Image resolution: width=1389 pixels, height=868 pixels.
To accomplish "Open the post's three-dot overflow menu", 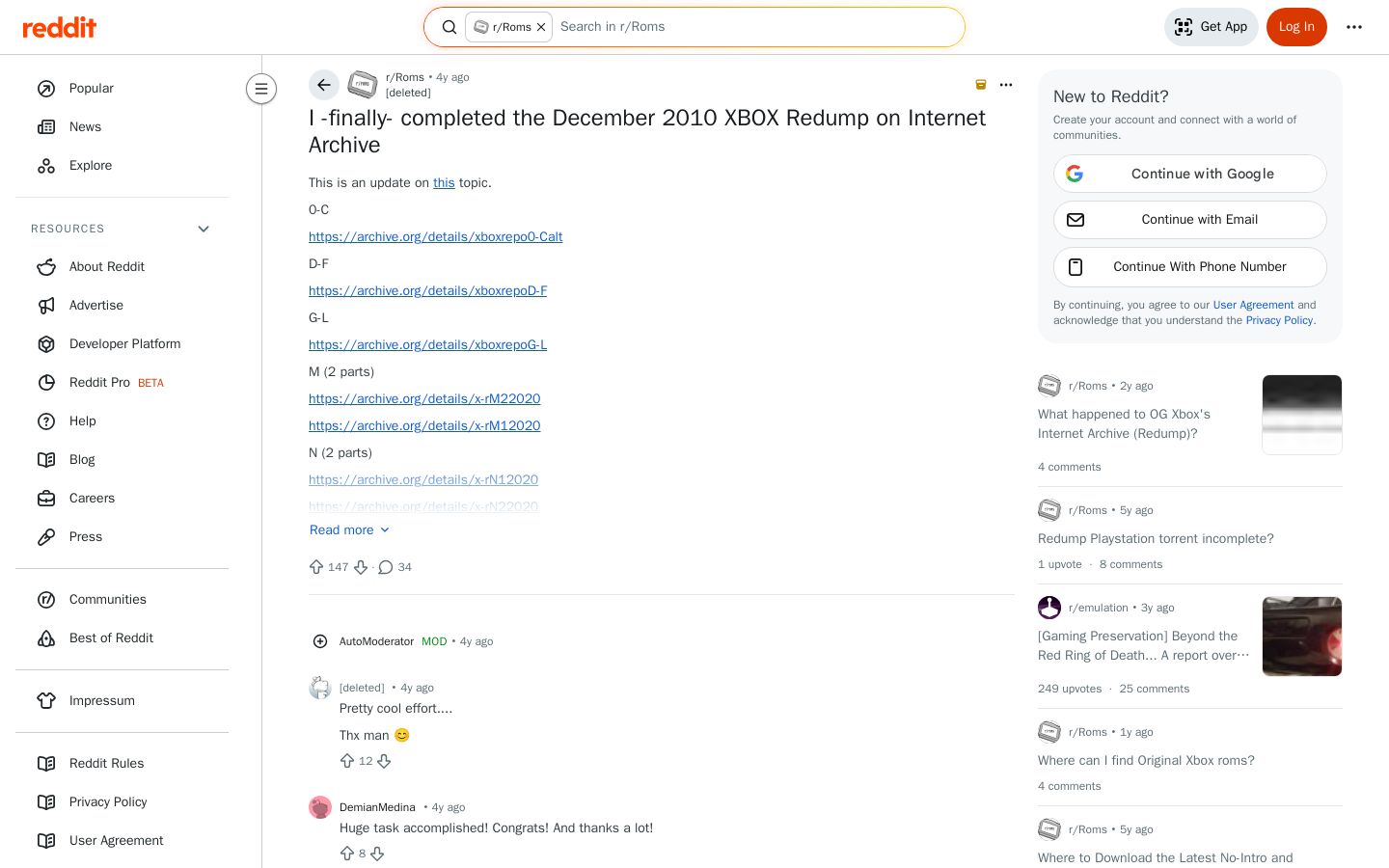I will pyautogui.click(x=1006, y=85).
